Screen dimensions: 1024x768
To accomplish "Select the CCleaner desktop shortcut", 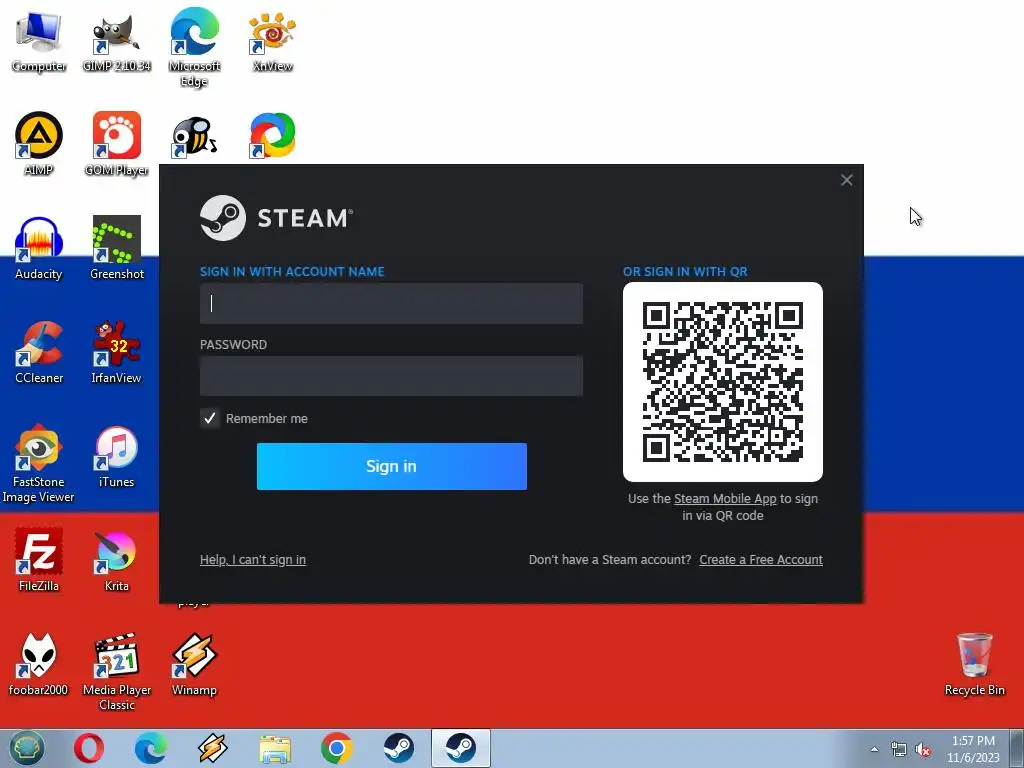I will tap(39, 353).
